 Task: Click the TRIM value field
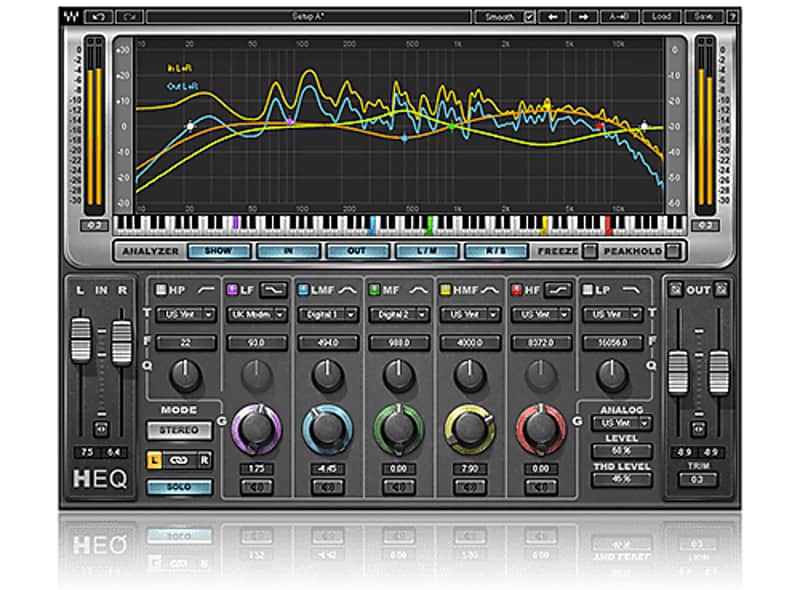tap(698, 480)
